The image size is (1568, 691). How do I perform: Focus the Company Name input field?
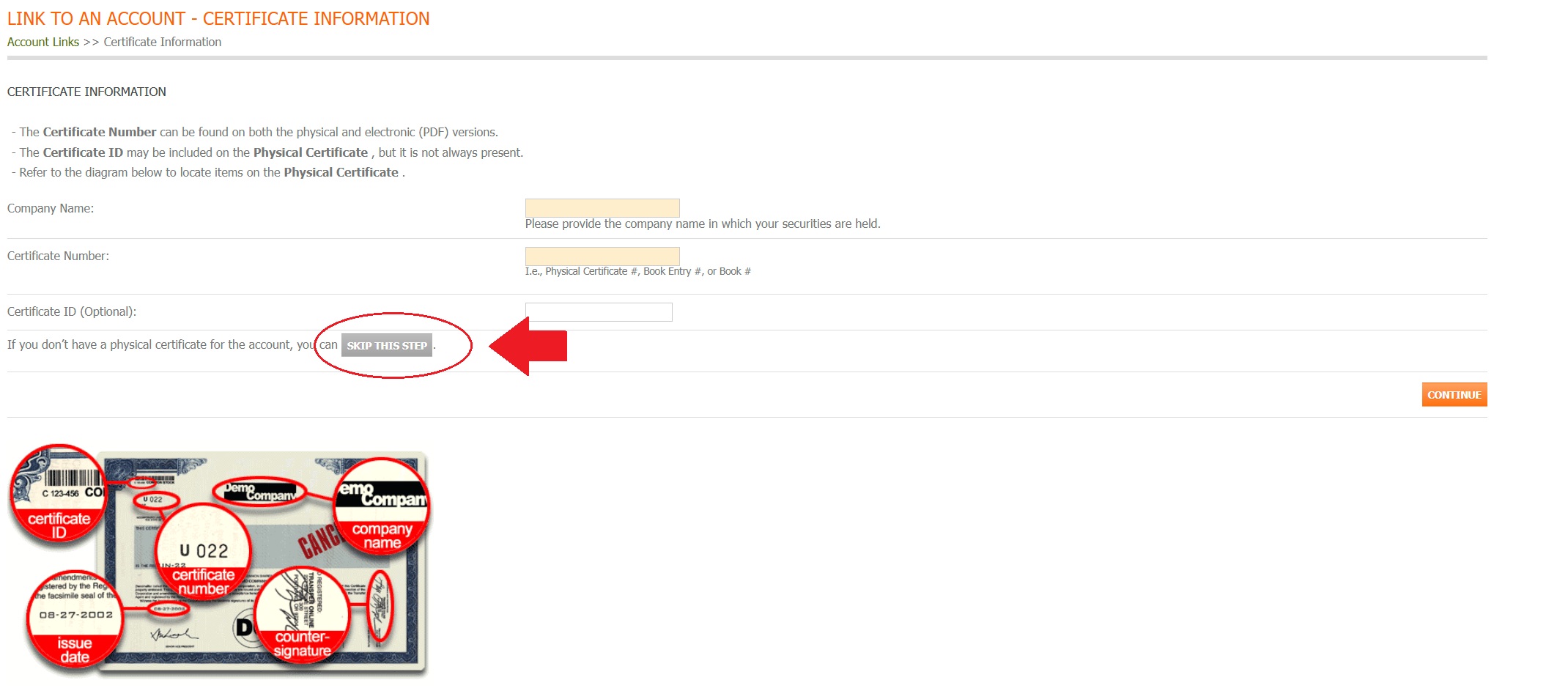[602, 207]
